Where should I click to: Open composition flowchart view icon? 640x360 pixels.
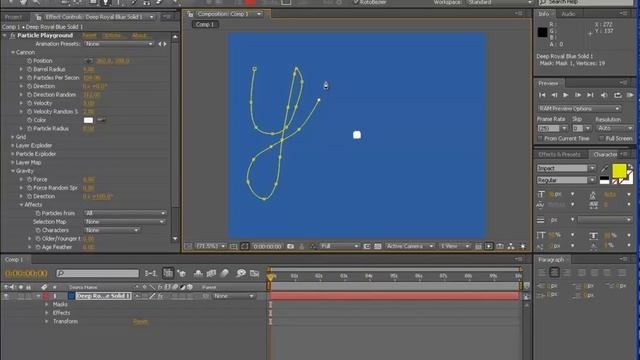pyautogui.click(x=511, y=247)
